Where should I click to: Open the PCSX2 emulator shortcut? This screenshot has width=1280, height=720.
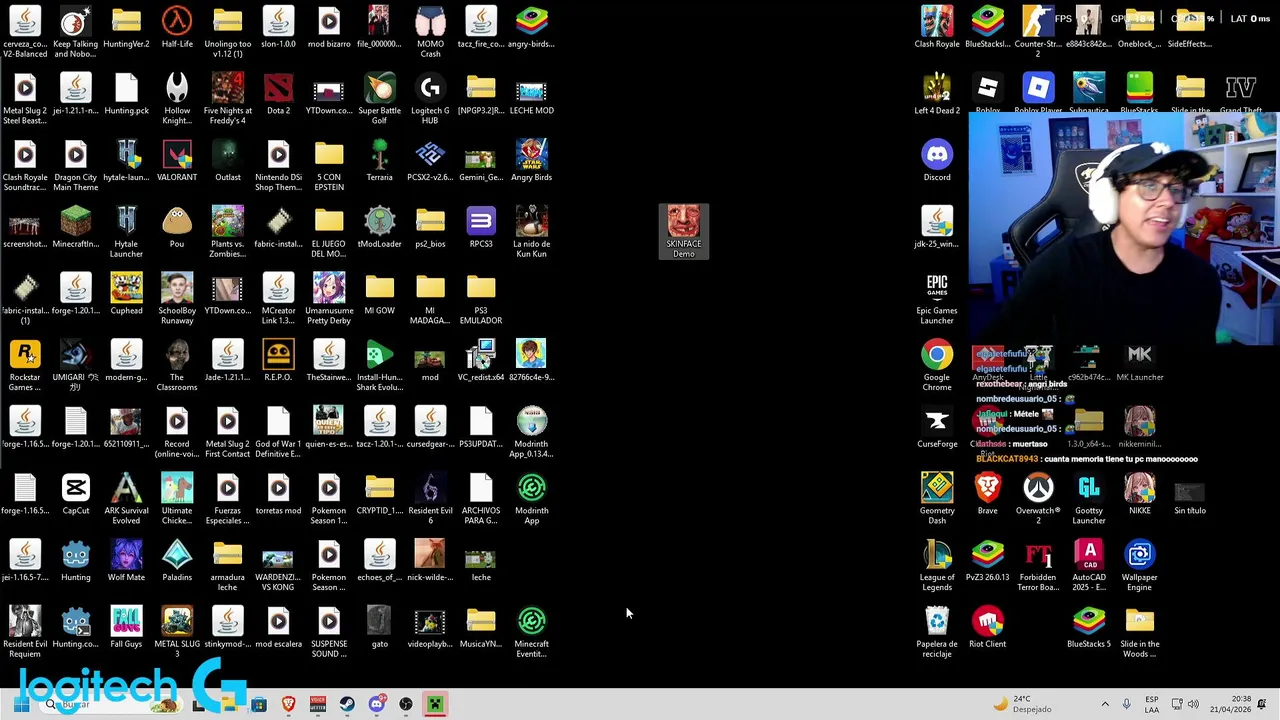pos(430,161)
